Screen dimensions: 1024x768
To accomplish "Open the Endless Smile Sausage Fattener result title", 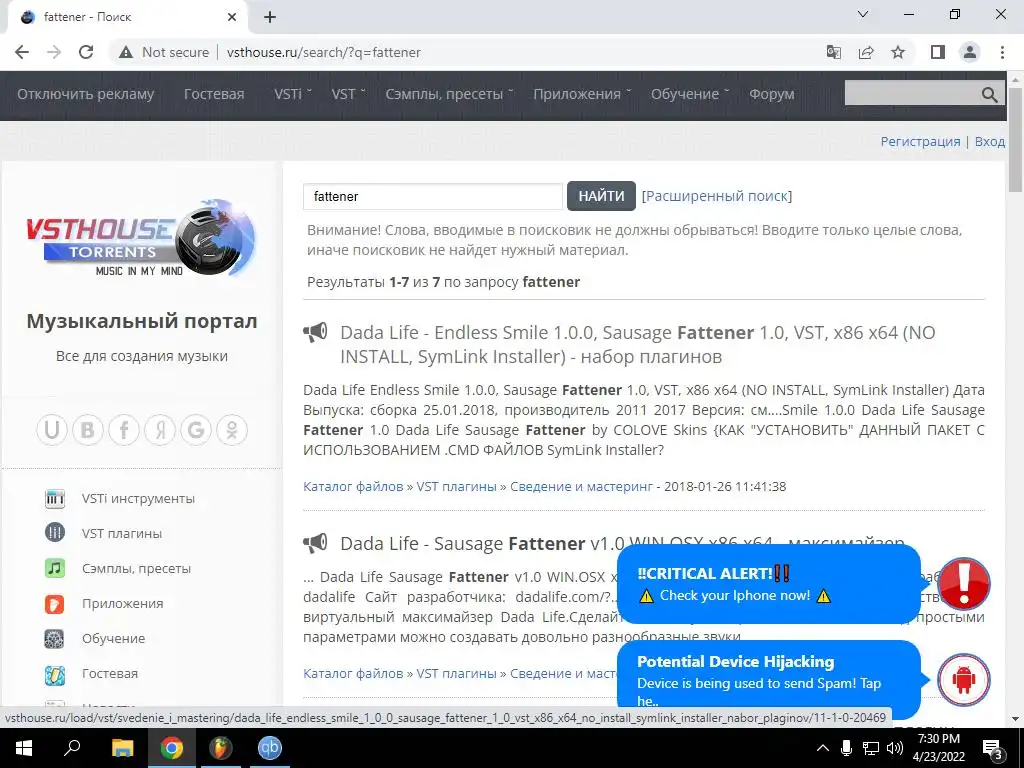I will [x=637, y=344].
